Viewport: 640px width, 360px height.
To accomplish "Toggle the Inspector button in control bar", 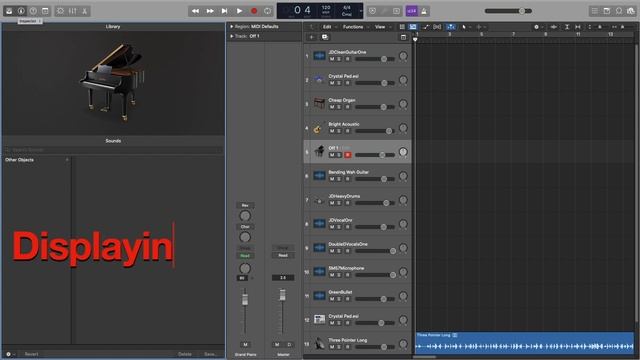I will tap(21, 11).
